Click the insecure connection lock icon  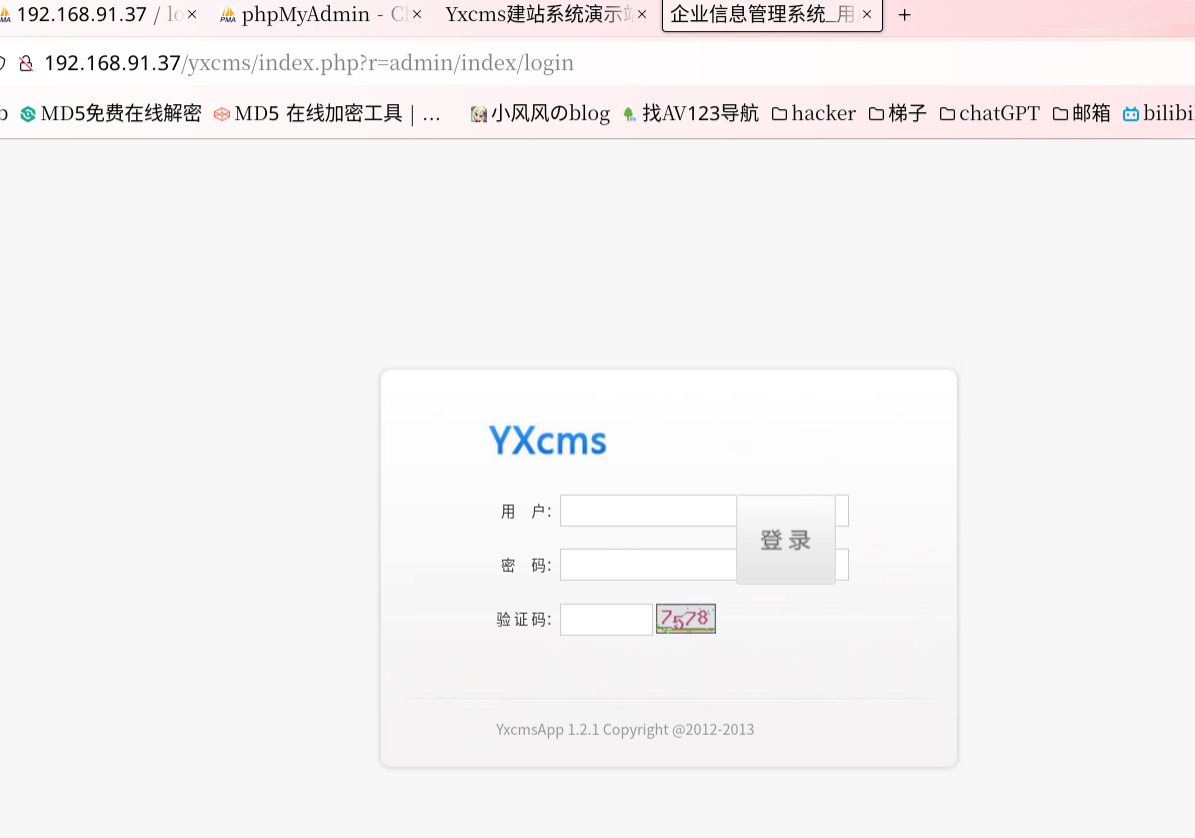click(27, 63)
